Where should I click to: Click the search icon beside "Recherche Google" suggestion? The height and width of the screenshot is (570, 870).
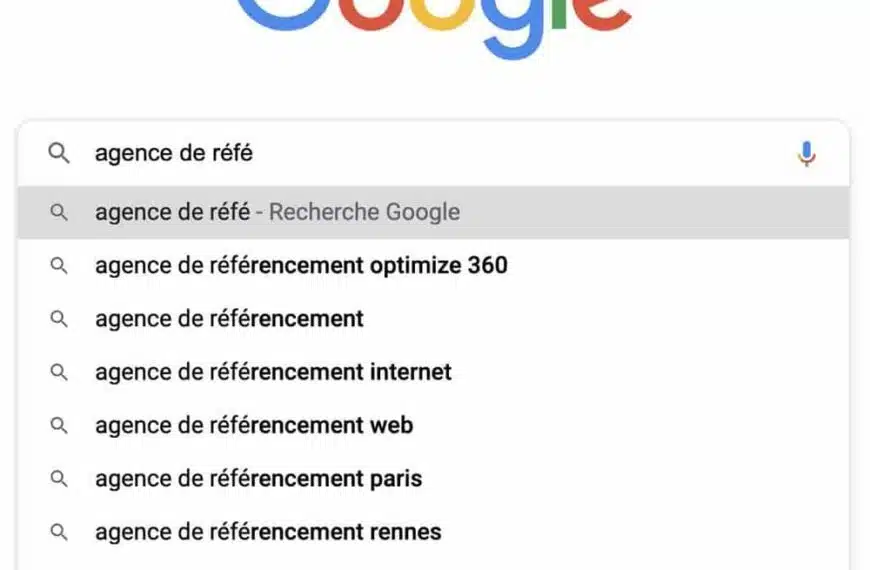click(60, 212)
